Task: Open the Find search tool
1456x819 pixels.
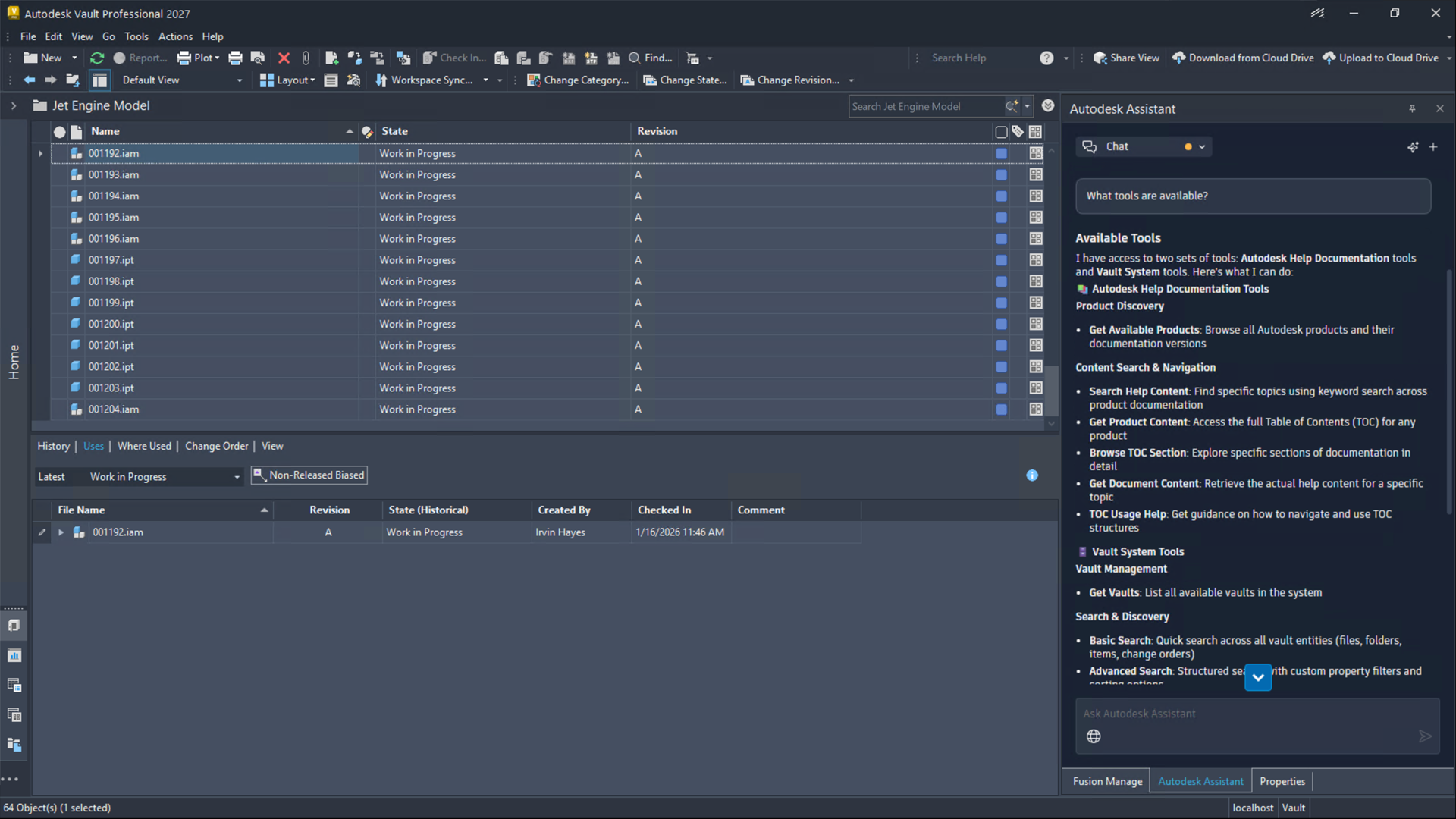Action: tap(651, 58)
